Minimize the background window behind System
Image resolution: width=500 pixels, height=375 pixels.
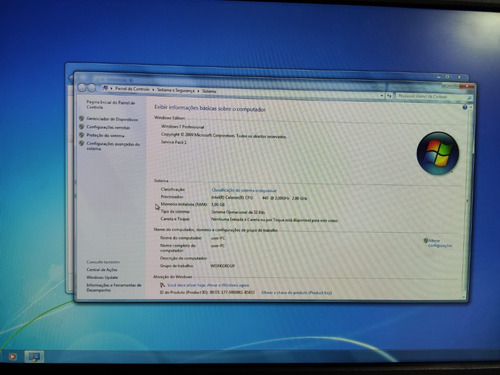click(x=438, y=77)
